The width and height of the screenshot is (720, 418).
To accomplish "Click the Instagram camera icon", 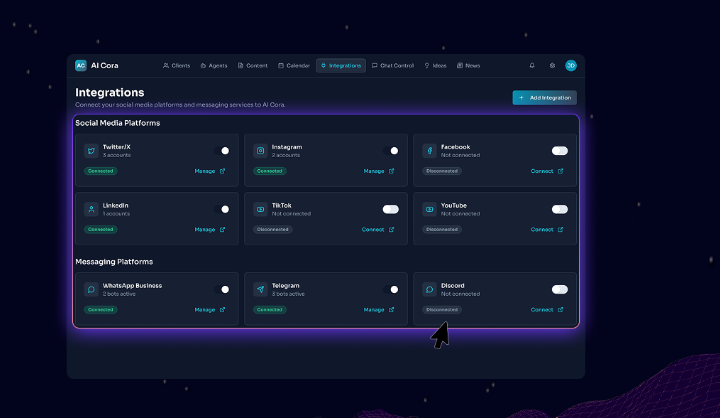I will coord(261,151).
